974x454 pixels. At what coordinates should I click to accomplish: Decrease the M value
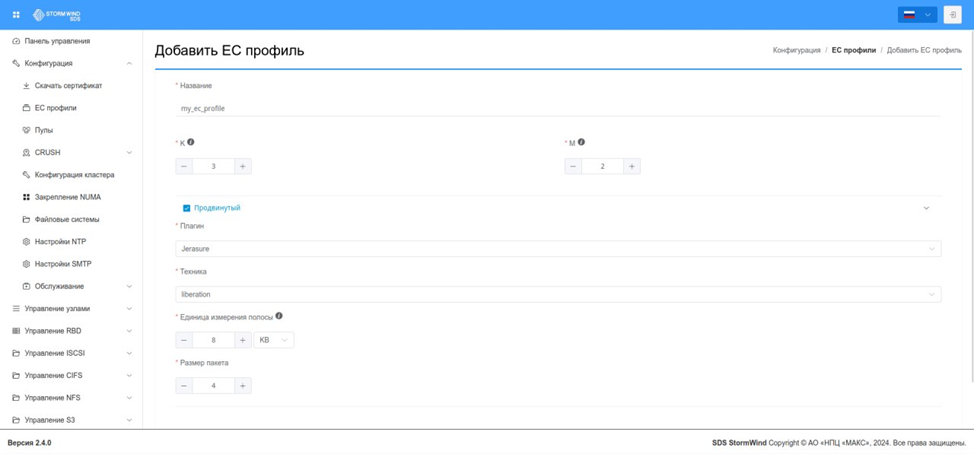coord(573,166)
